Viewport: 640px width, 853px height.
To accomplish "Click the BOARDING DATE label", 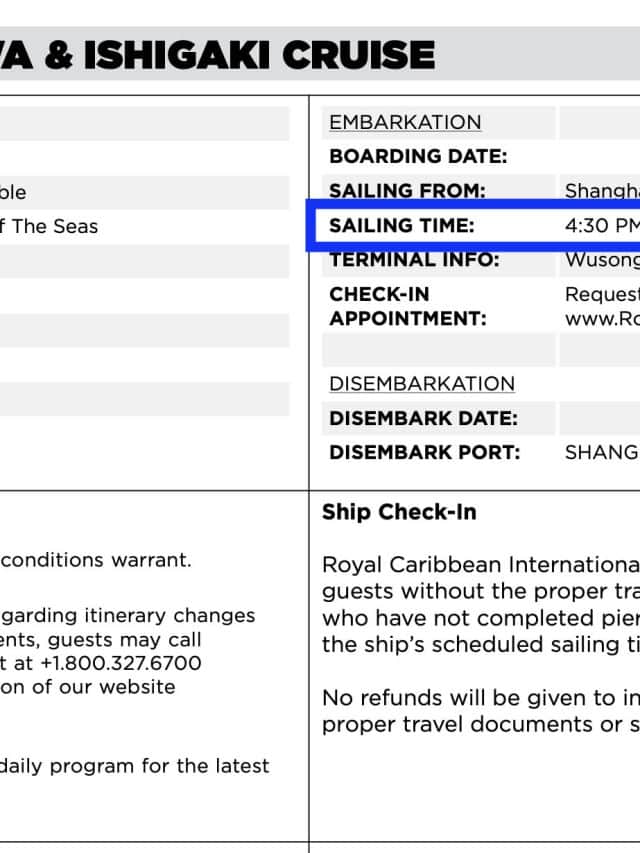I will (x=418, y=156).
